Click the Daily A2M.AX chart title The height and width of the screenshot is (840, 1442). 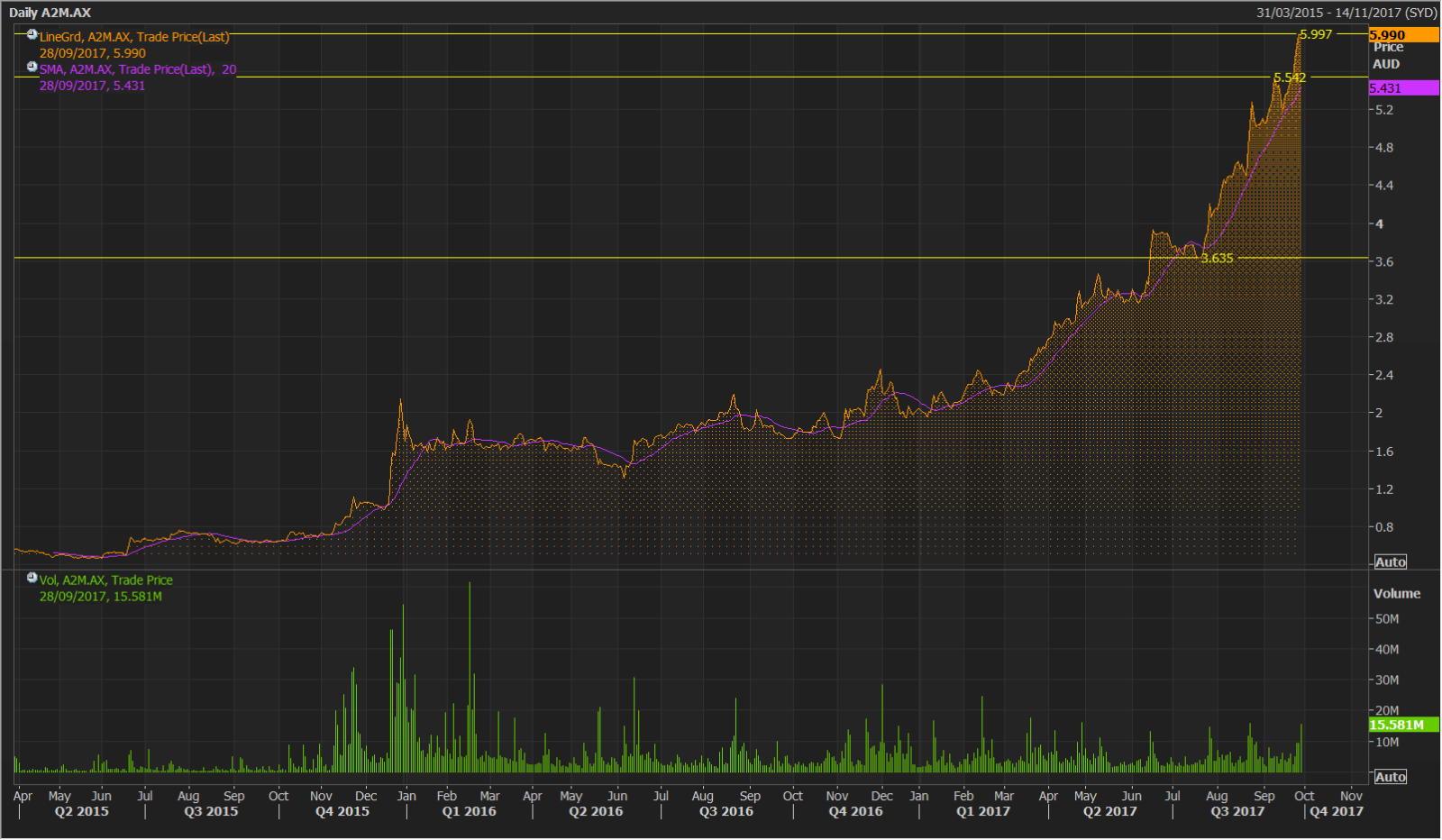pyautogui.click(x=50, y=13)
